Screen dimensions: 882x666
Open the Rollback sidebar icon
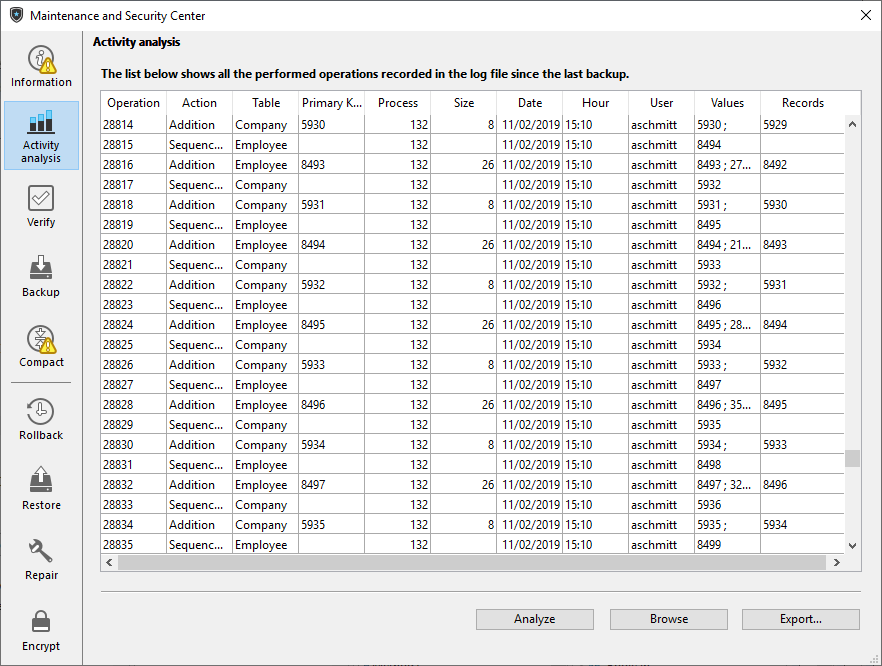pyautogui.click(x=41, y=412)
